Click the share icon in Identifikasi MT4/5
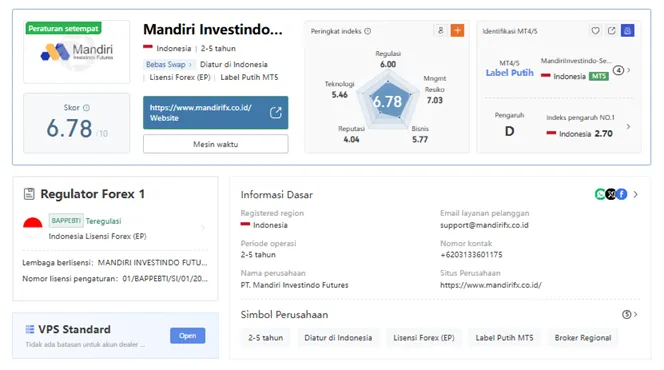Image resolution: width=664 pixels, height=370 pixels. pos(611,30)
